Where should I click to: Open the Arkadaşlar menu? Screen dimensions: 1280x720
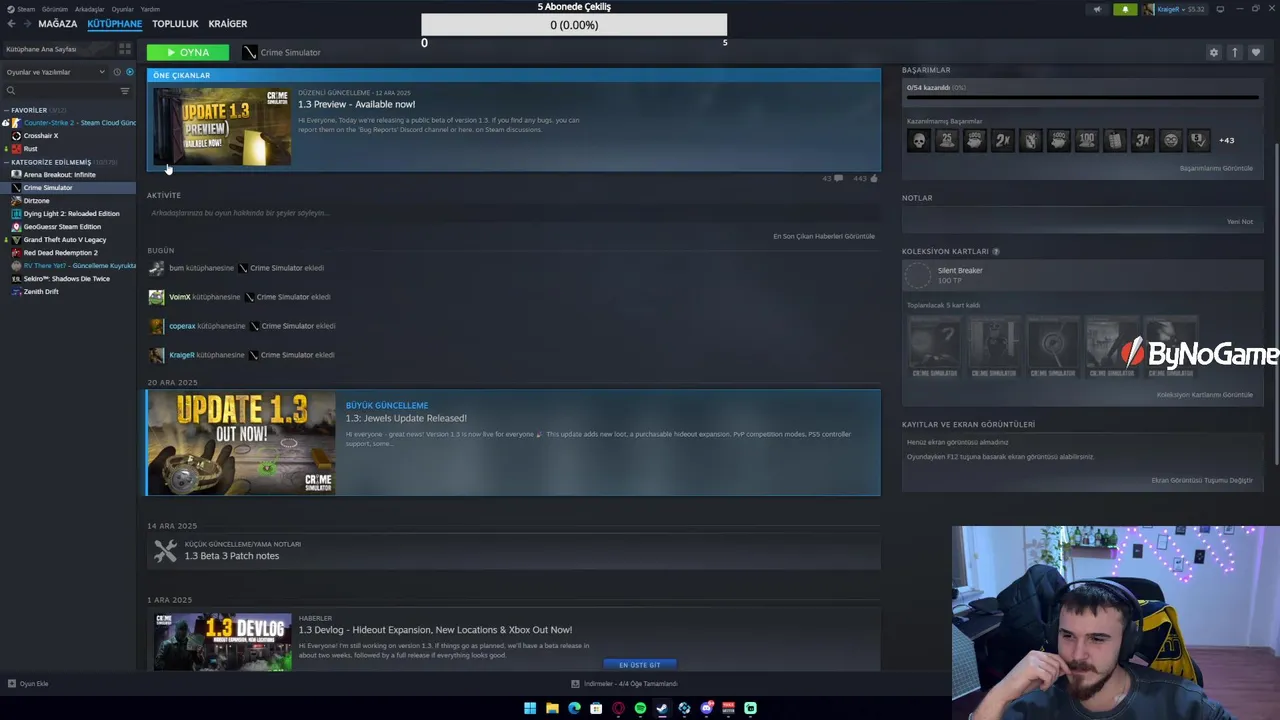point(89,9)
